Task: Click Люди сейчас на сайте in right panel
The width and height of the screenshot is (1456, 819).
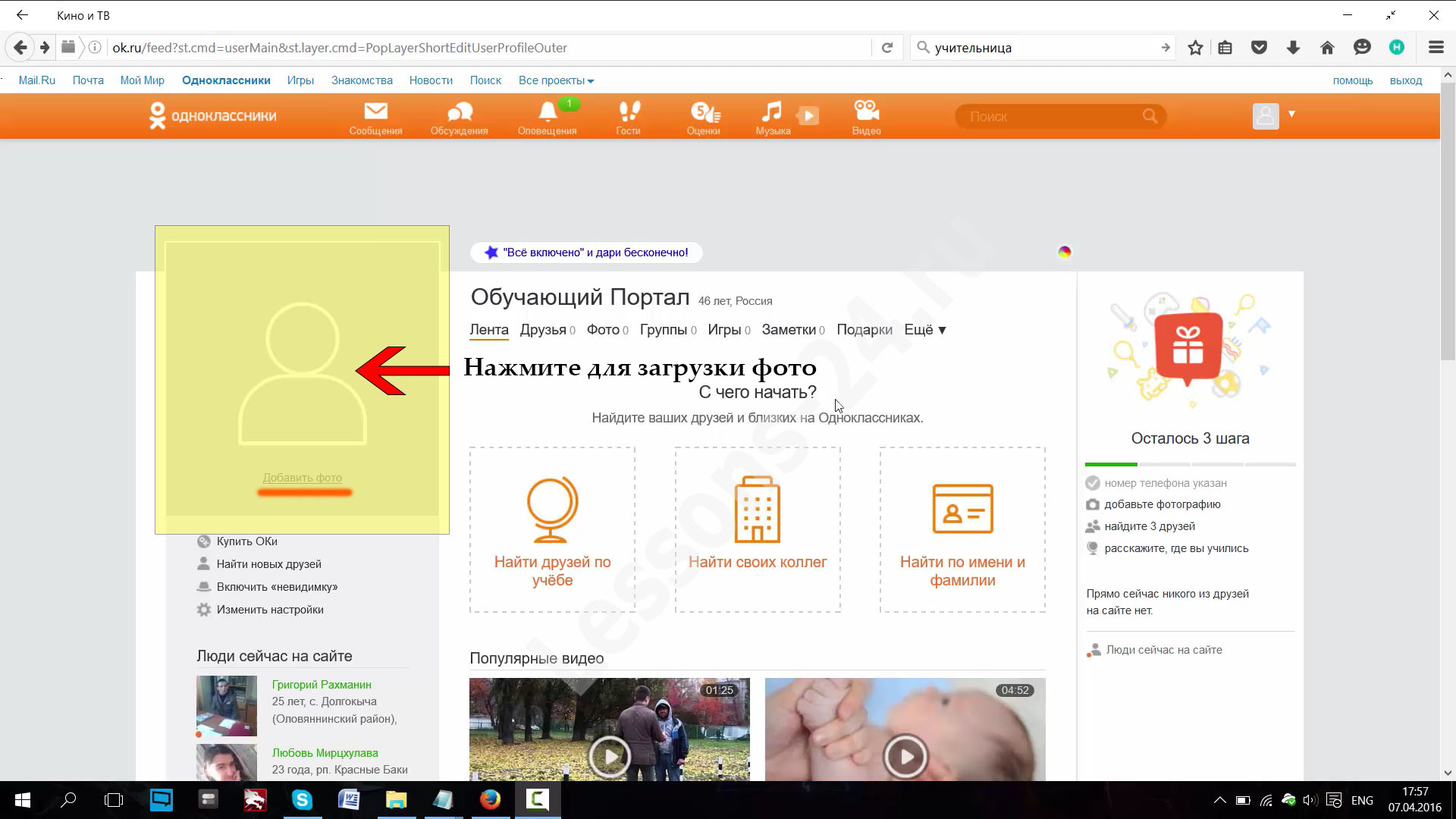Action: tap(1163, 650)
